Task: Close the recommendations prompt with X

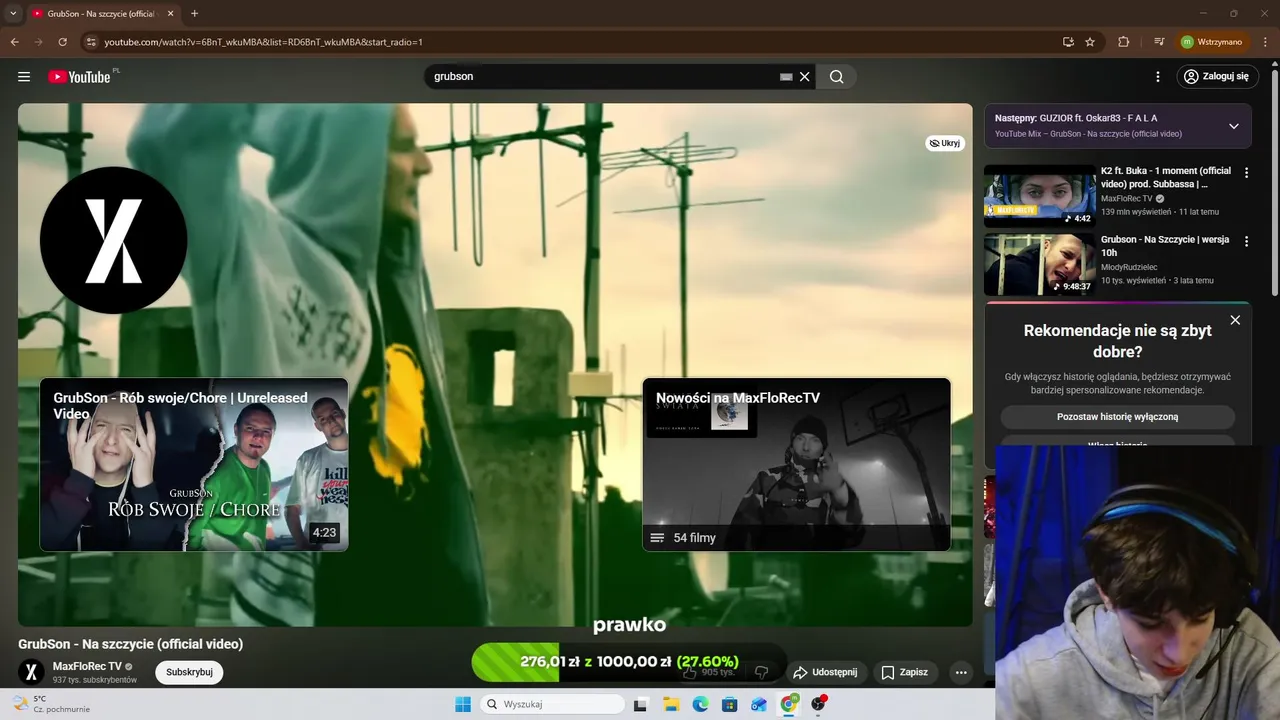Action: 1235,320
